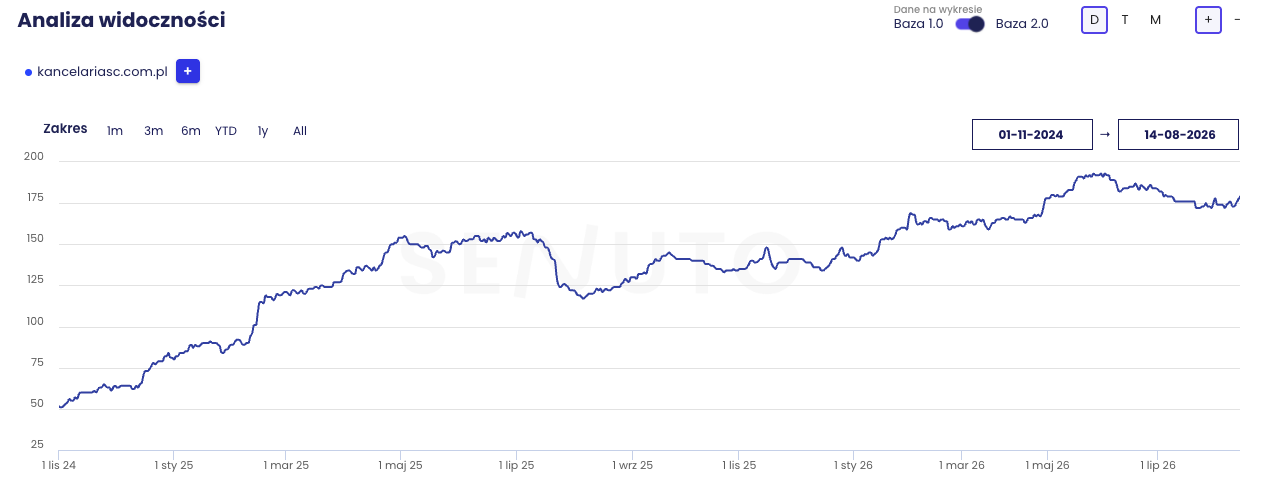This screenshot has width=1271, height=485.
Task: Select the daily 'D' granularity
Action: point(1094,20)
